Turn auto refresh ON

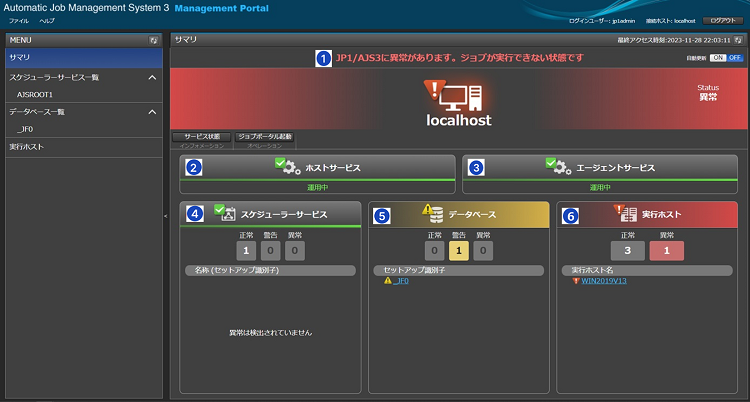click(x=717, y=57)
